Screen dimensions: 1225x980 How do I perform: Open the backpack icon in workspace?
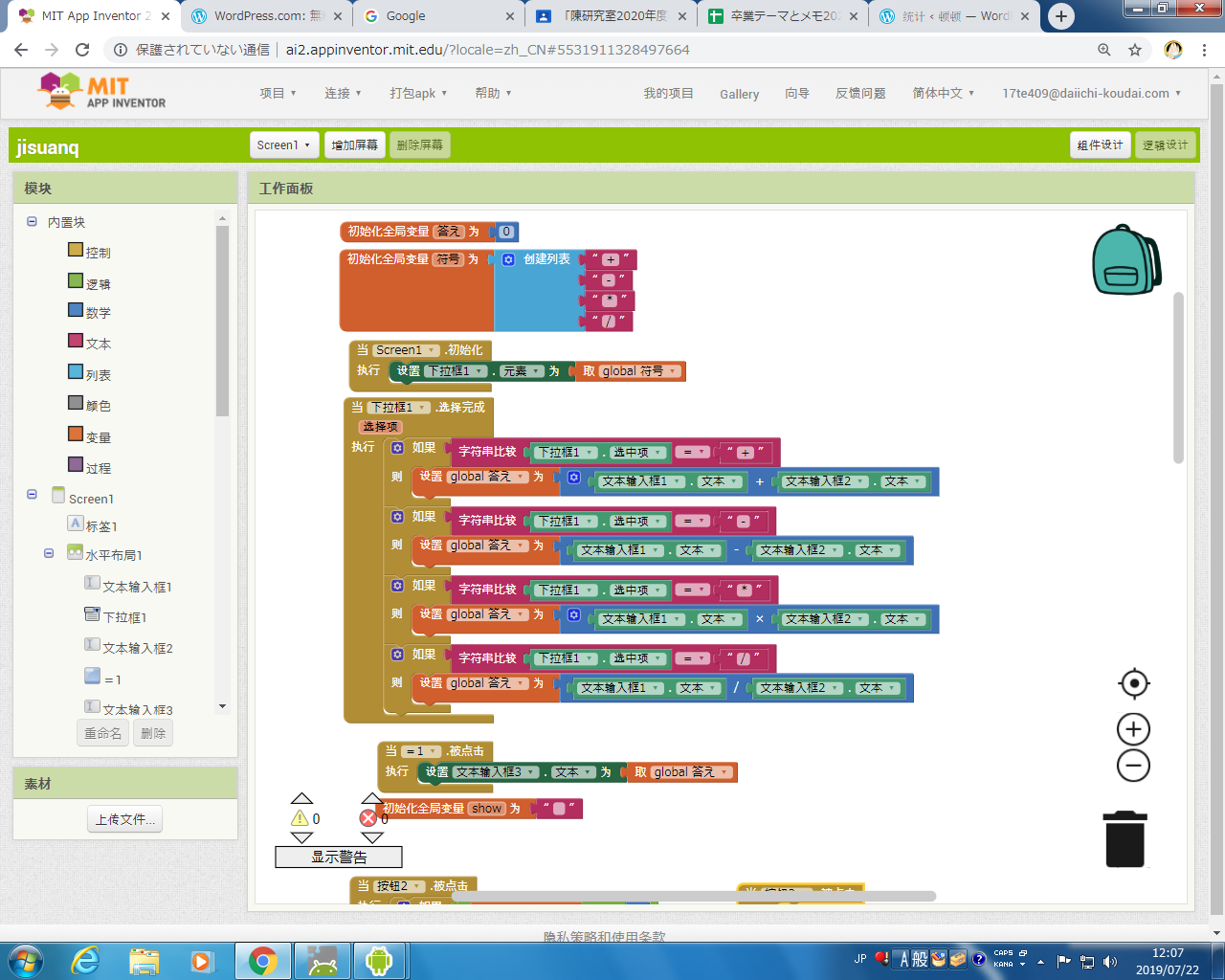coord(1125,260)
